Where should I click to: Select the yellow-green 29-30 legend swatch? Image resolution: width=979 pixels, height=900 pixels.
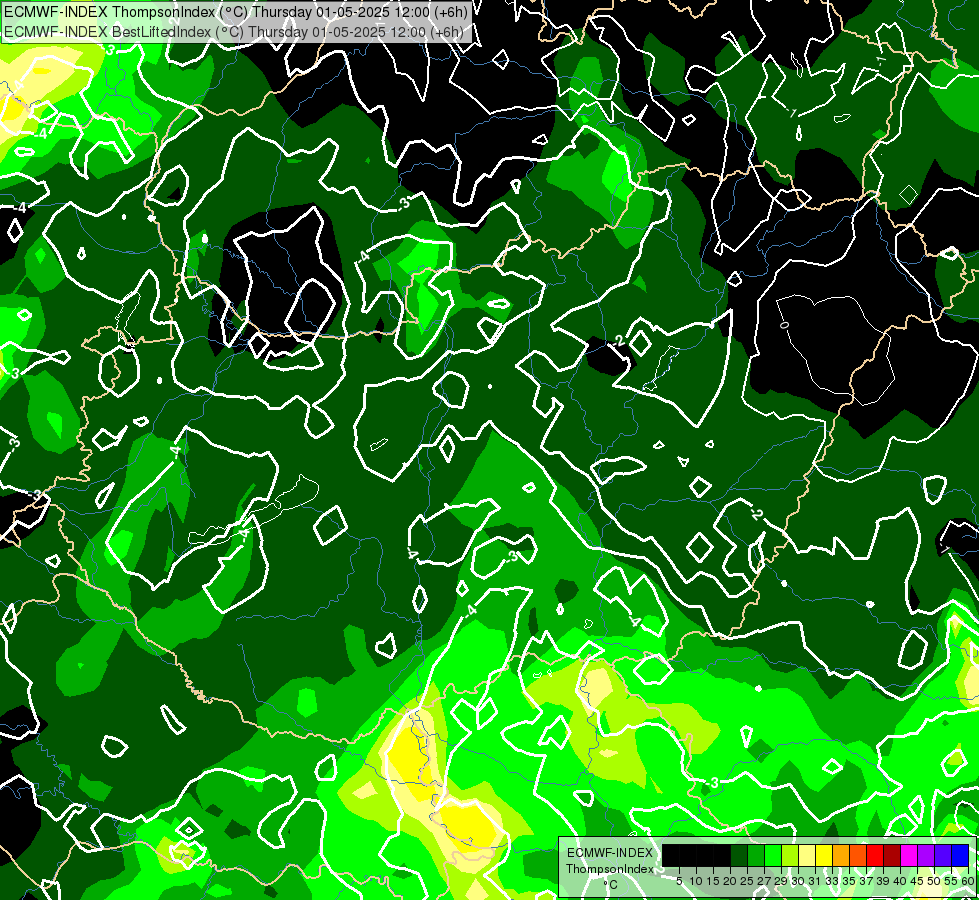[x=790, y=855]
